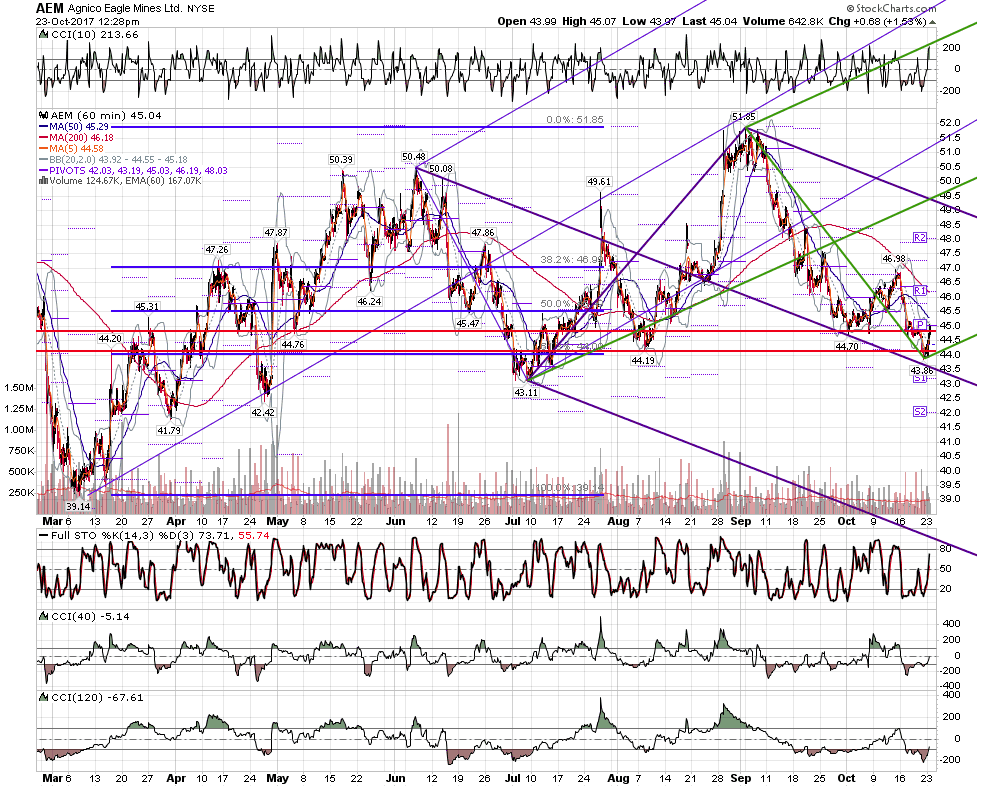Click the 41.79 price low label
Image resolution: width=986 pixels, height=793 pixels.
click(169, 430)
